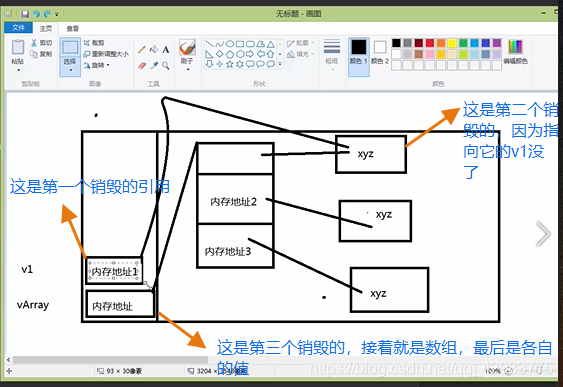Choose the Up arrow shape

pyautogui.click(x=270, y=54)
